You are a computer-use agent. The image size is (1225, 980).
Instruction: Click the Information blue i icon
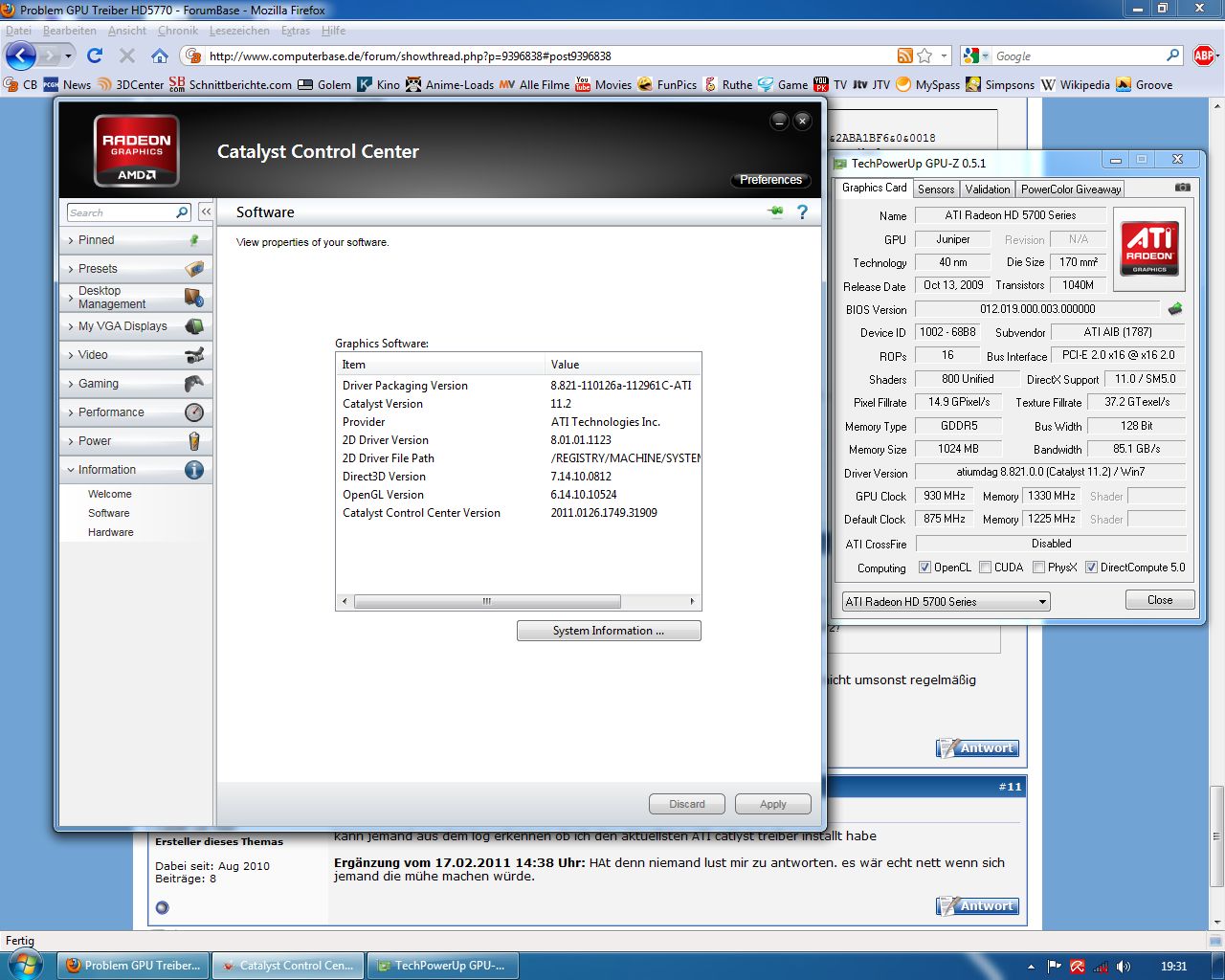coord(194,470)
